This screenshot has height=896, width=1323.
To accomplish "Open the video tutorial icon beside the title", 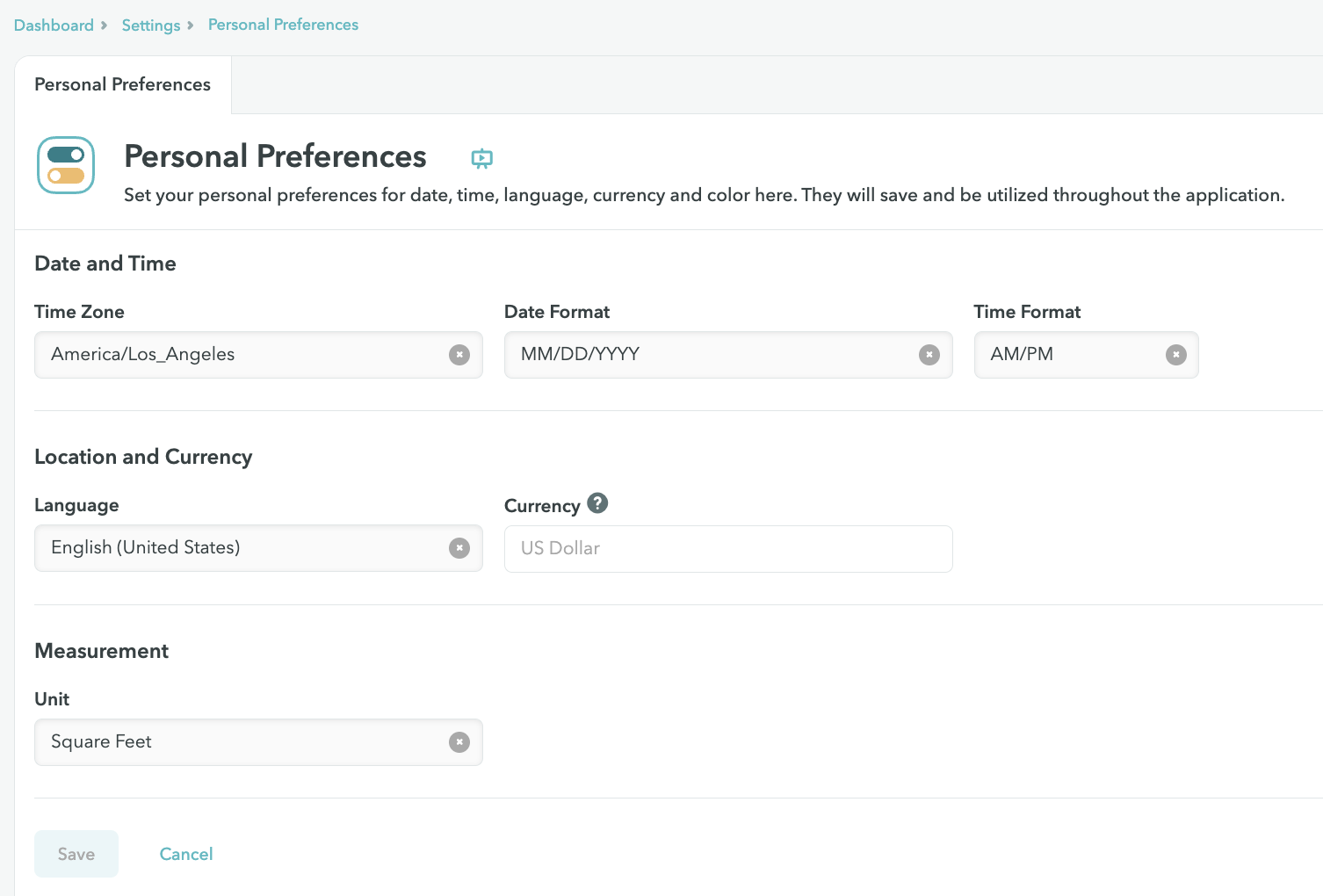I will pos(481,158).
